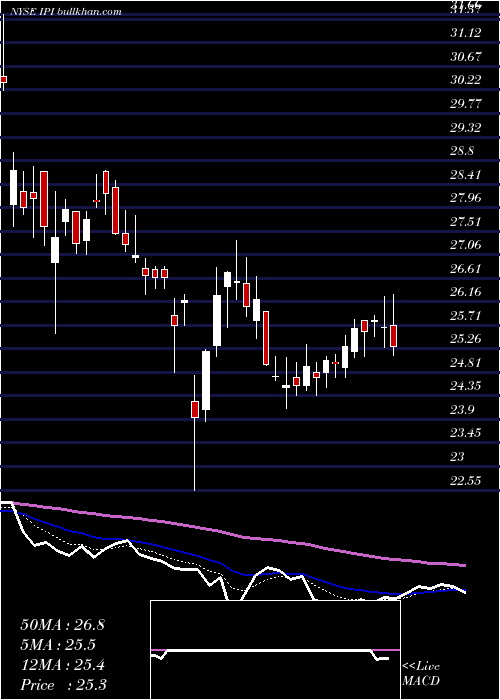Click the 27.06 price axis label
The height and width of the screenshot is (700, 500).
[x=466, y=245]
